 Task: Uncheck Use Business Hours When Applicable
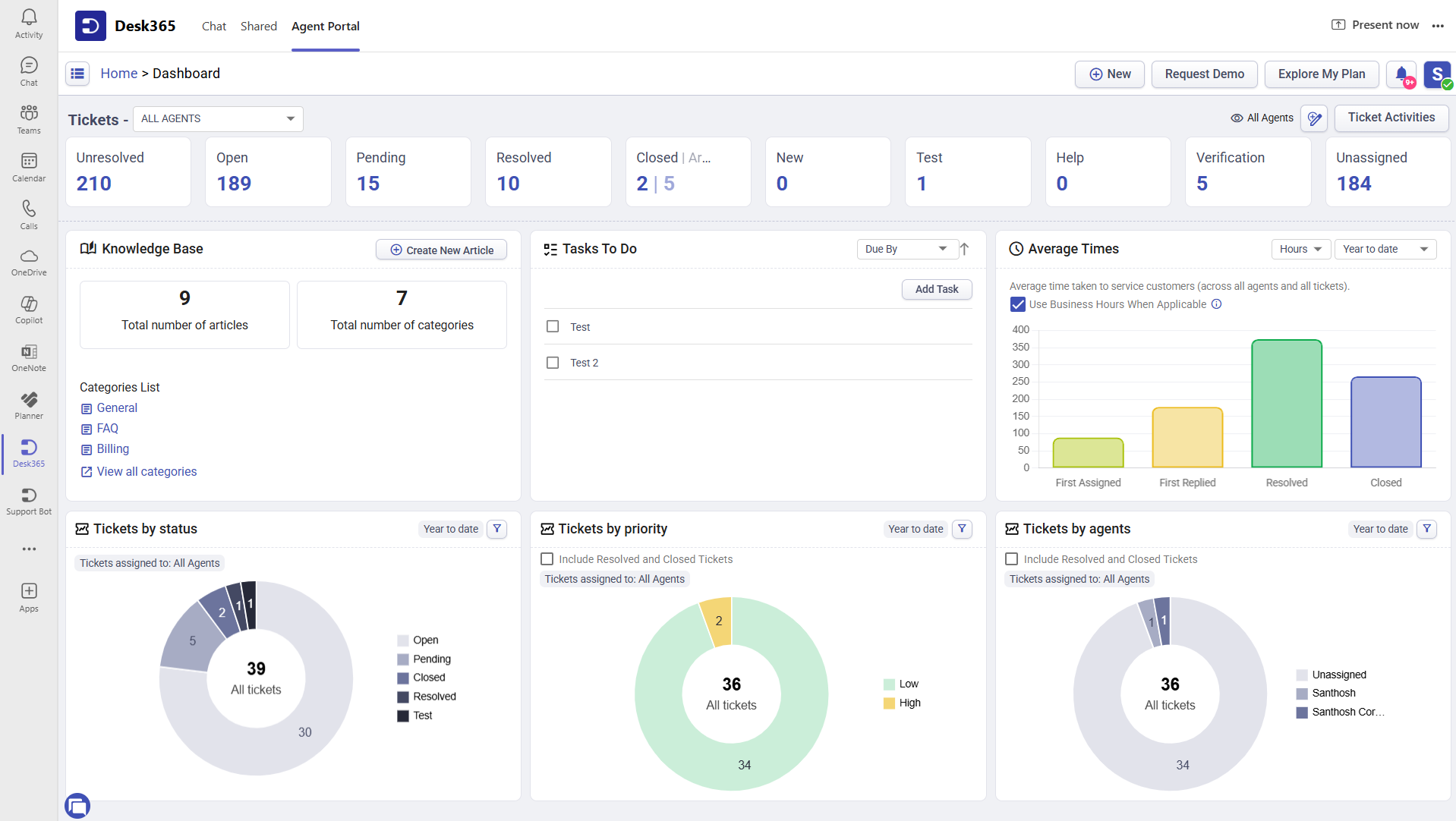point(1016,304)
